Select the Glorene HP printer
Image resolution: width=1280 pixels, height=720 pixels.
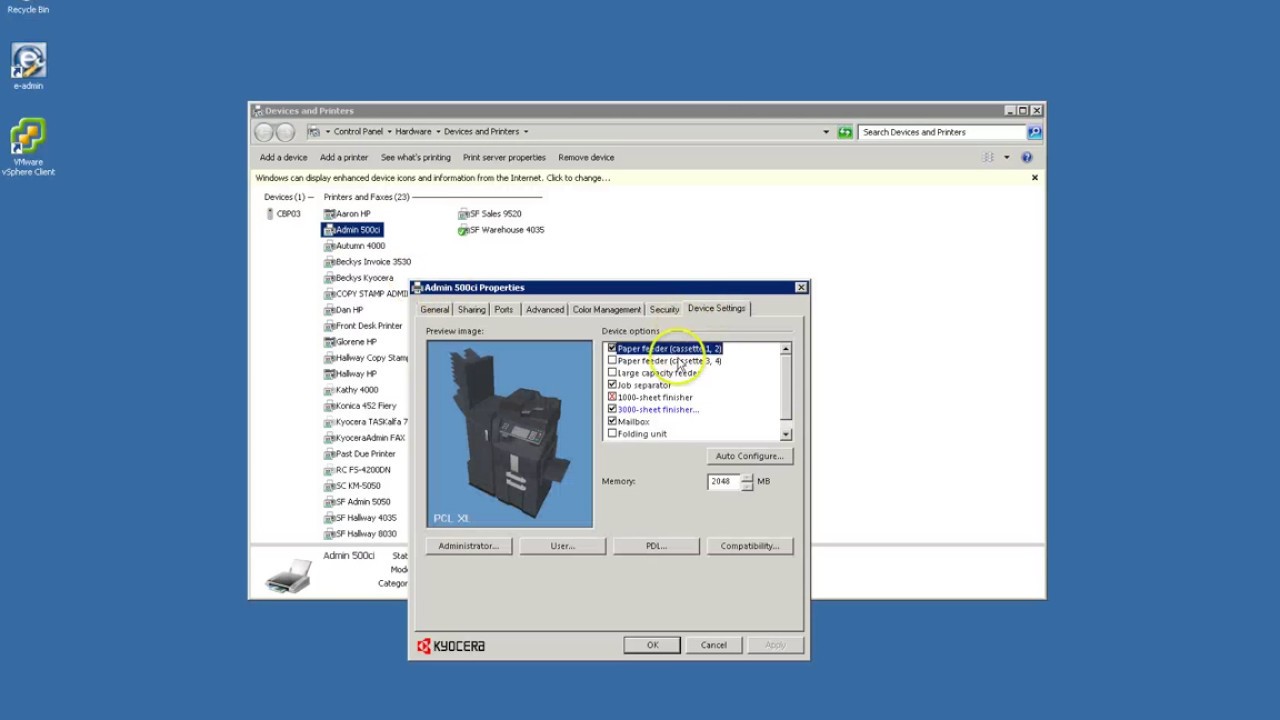pyautogui.click(x=350, y=342)
